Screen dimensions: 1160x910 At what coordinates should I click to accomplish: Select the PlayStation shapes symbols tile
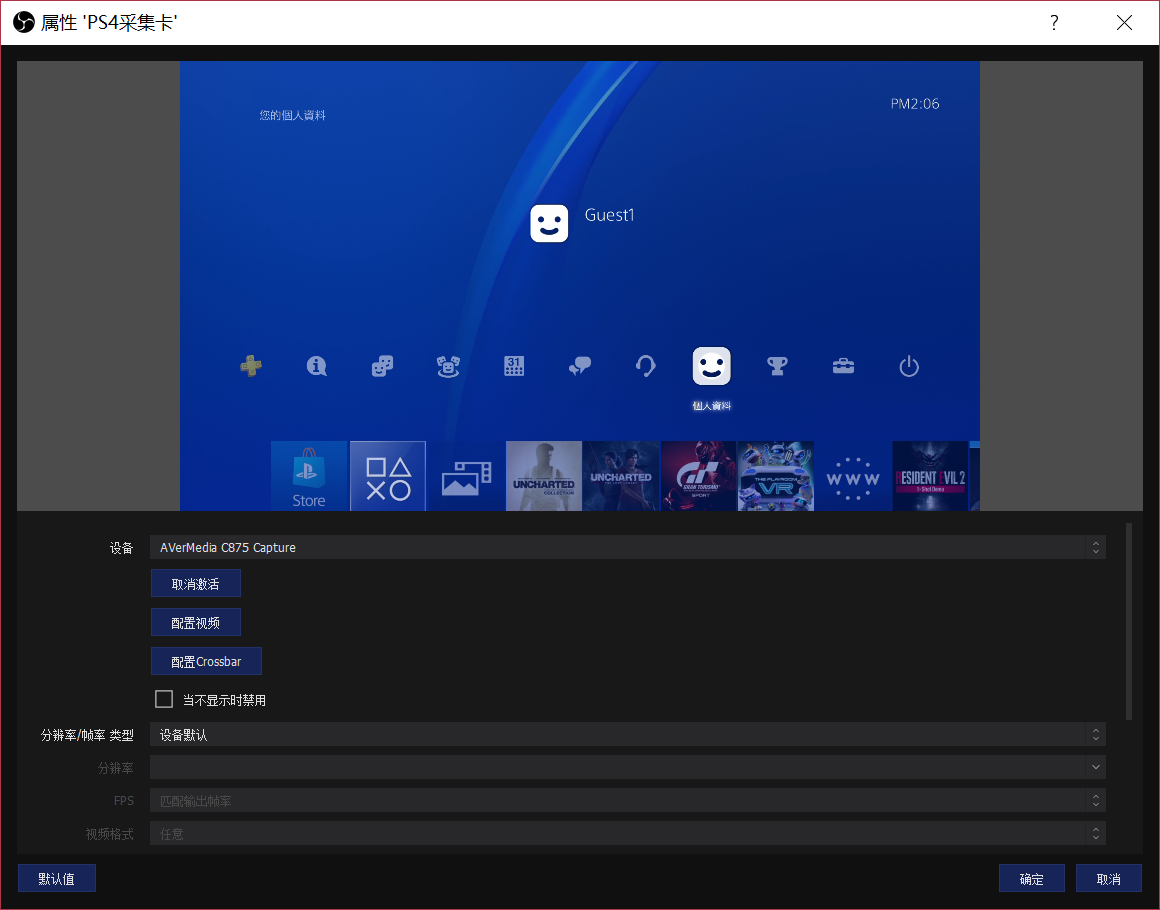tap(388, 476)
